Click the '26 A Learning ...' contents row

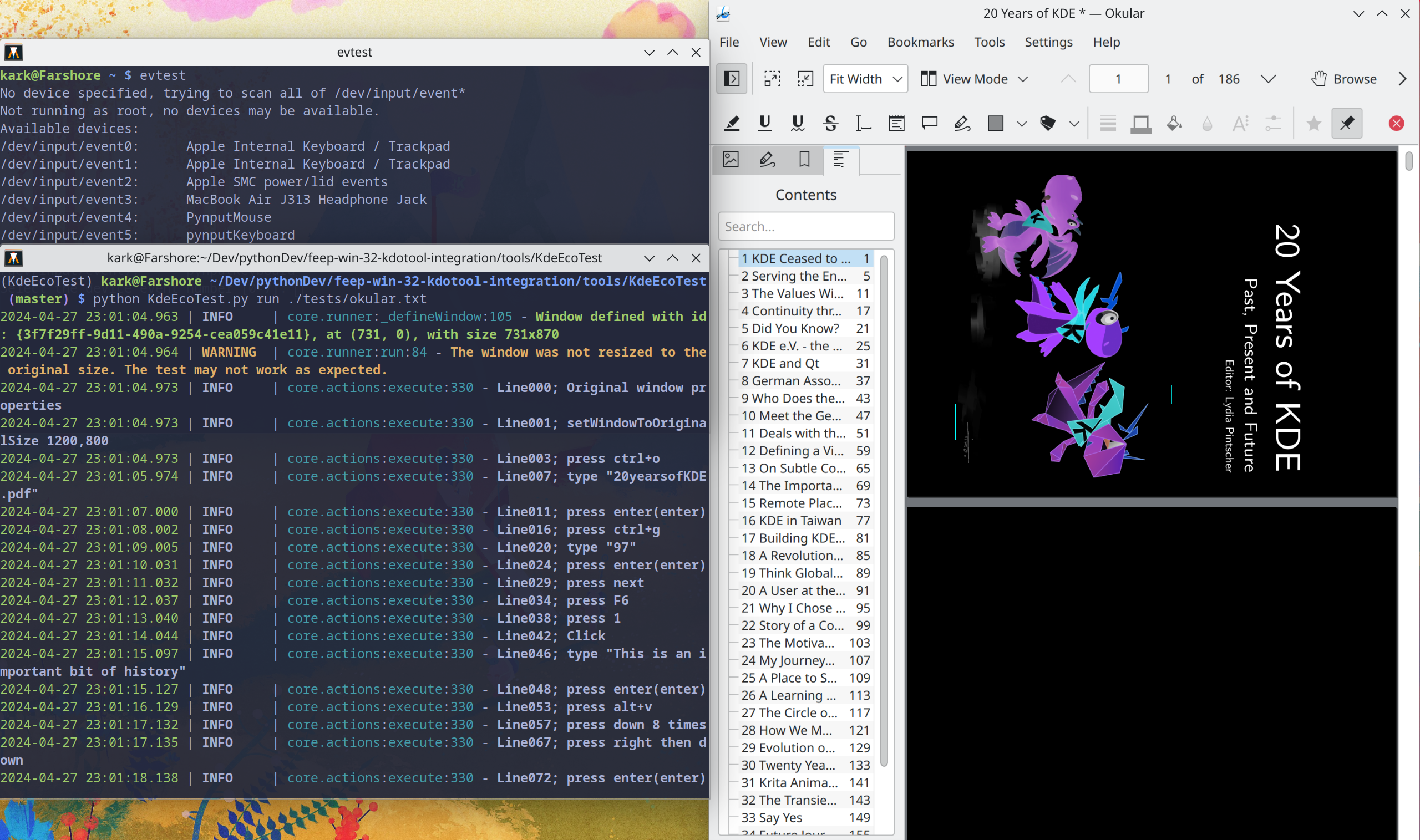[805, 696]
